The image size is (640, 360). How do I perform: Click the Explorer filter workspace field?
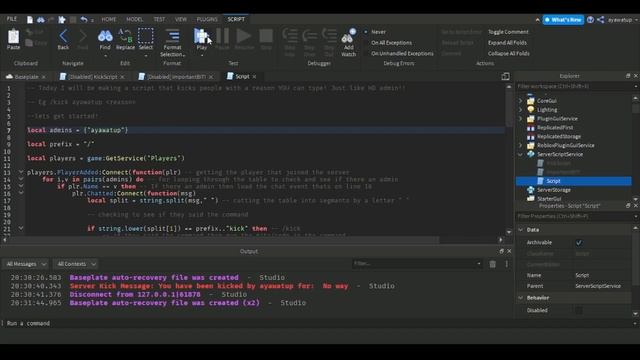(574, 87)
